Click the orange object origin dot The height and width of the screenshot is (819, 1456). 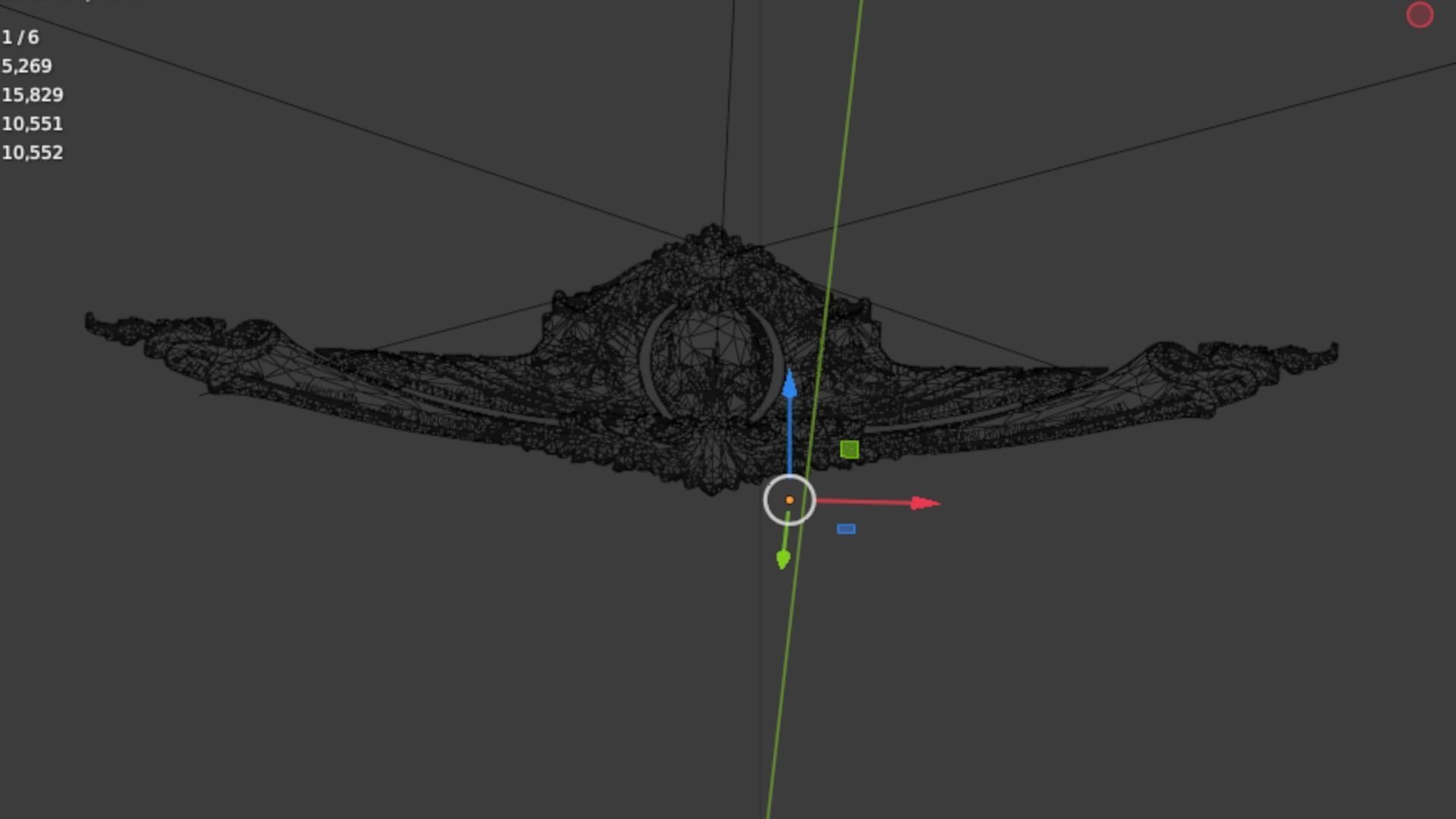click(x=789, y=500)
